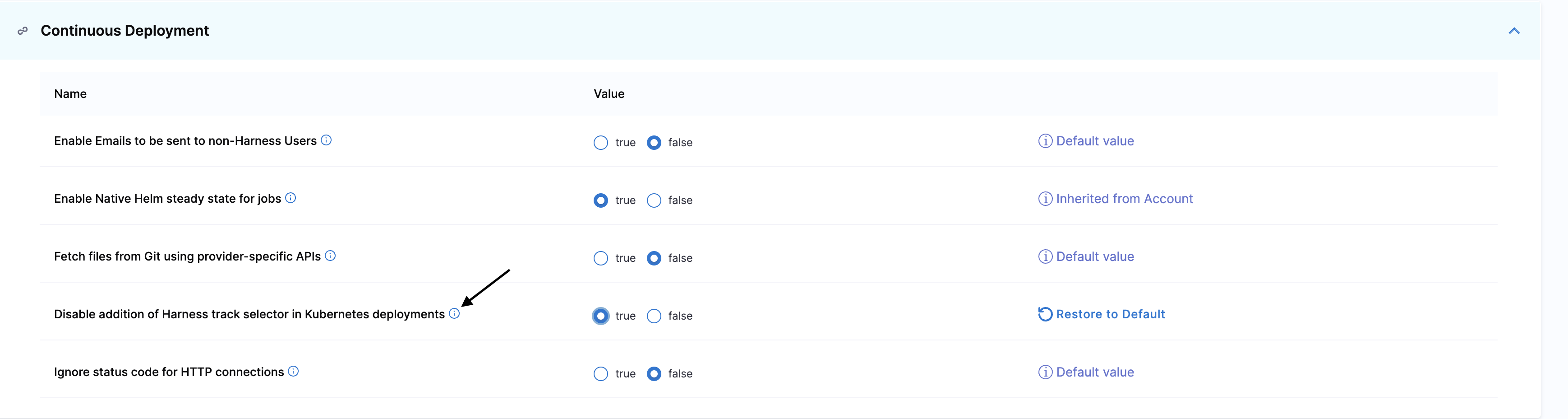Show info for Fetch files from Git
Image resolution: width=1568 pixels, height=419 pixels.
coord(331,256)
